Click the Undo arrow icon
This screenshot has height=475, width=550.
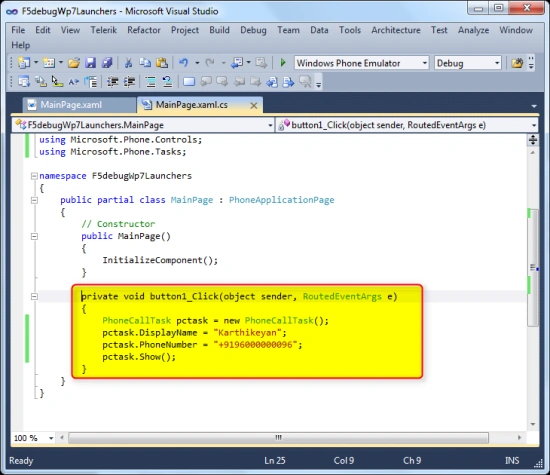(x=183, y=63)
